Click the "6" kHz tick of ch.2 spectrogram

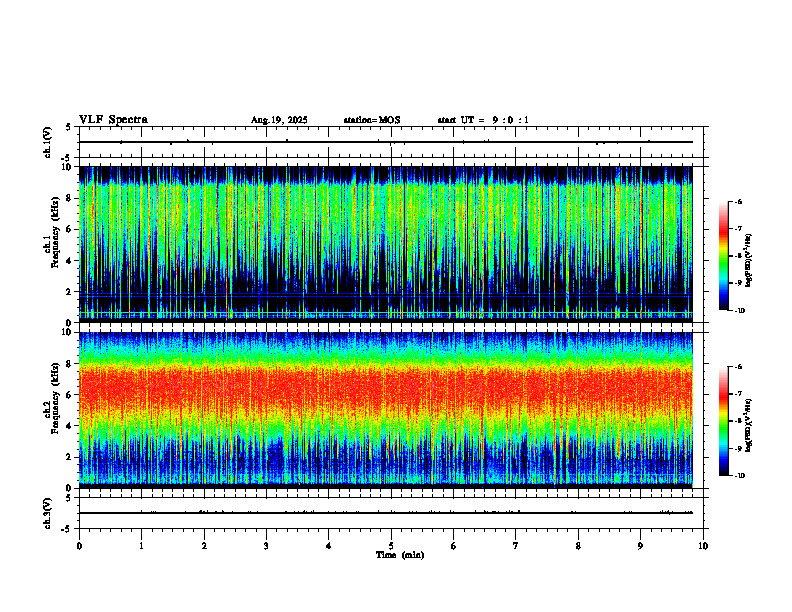click(70, 395)
